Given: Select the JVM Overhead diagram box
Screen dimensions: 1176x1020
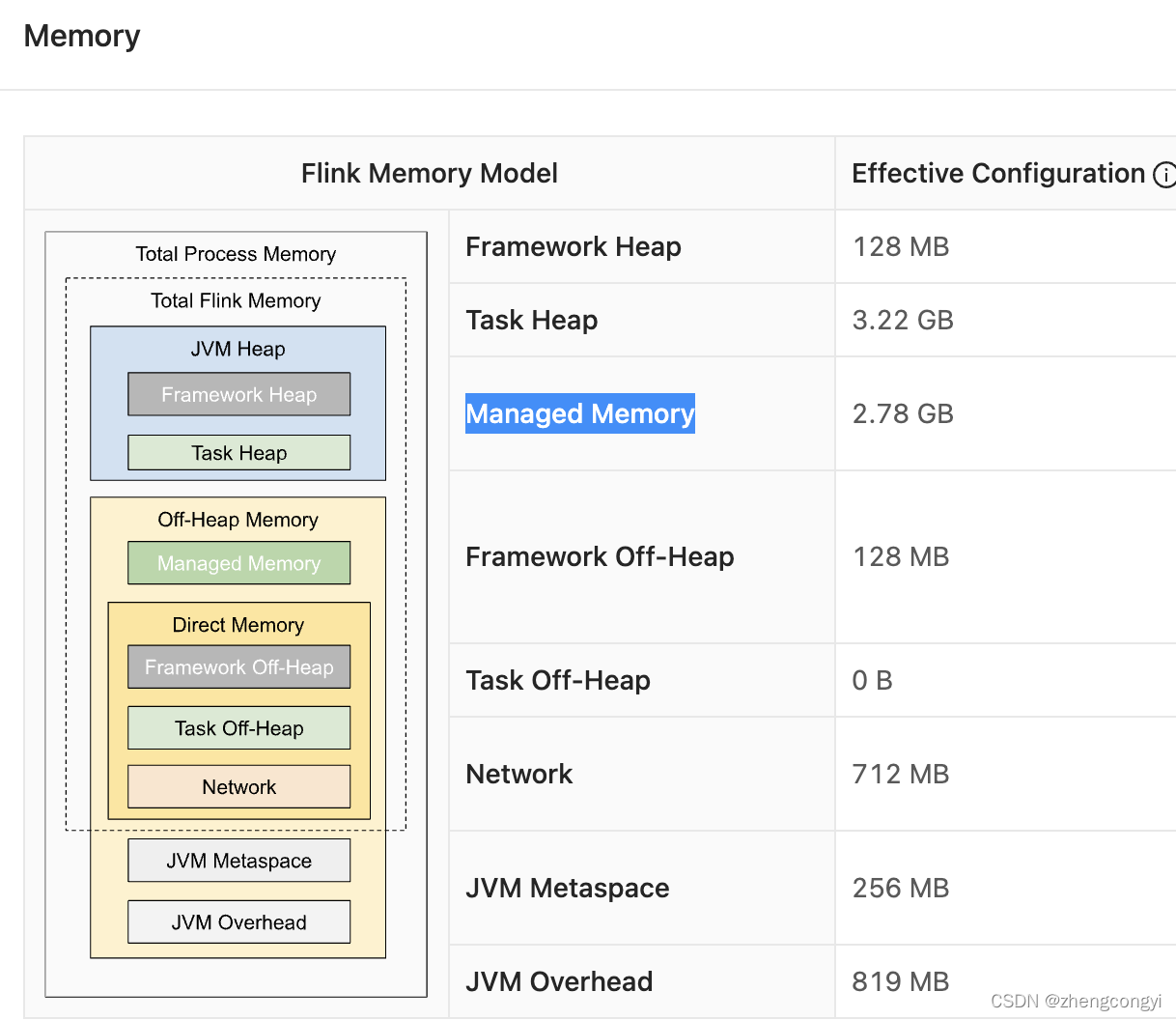Looking at the screenshot, I should coord(239,922).
